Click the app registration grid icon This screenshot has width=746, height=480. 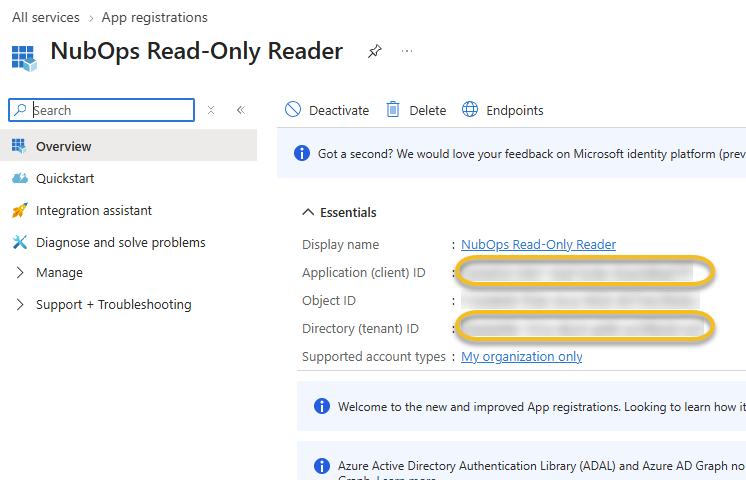[x=24, y=58]
